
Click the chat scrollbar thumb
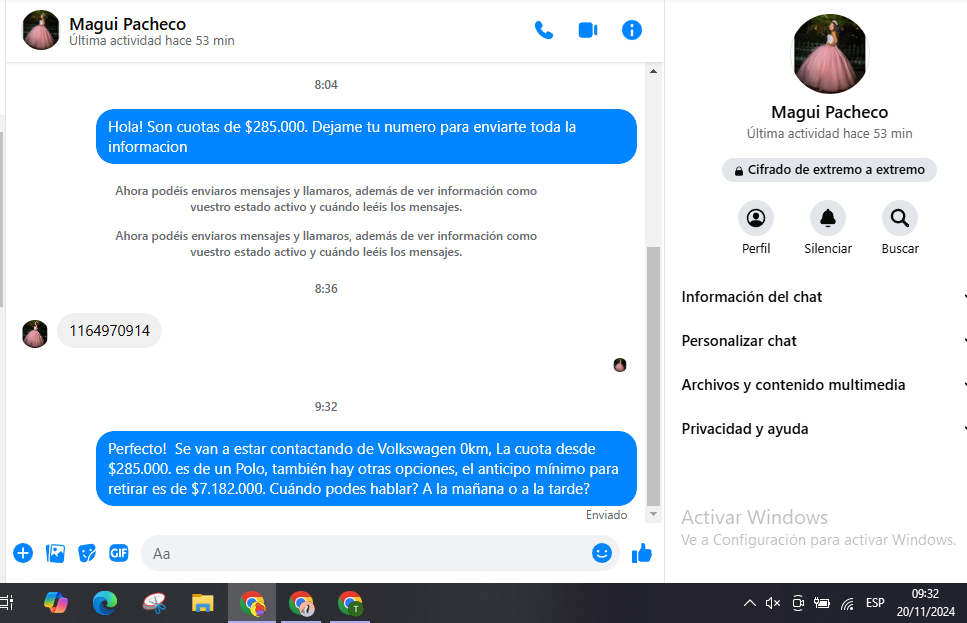[x=654, y=375]
